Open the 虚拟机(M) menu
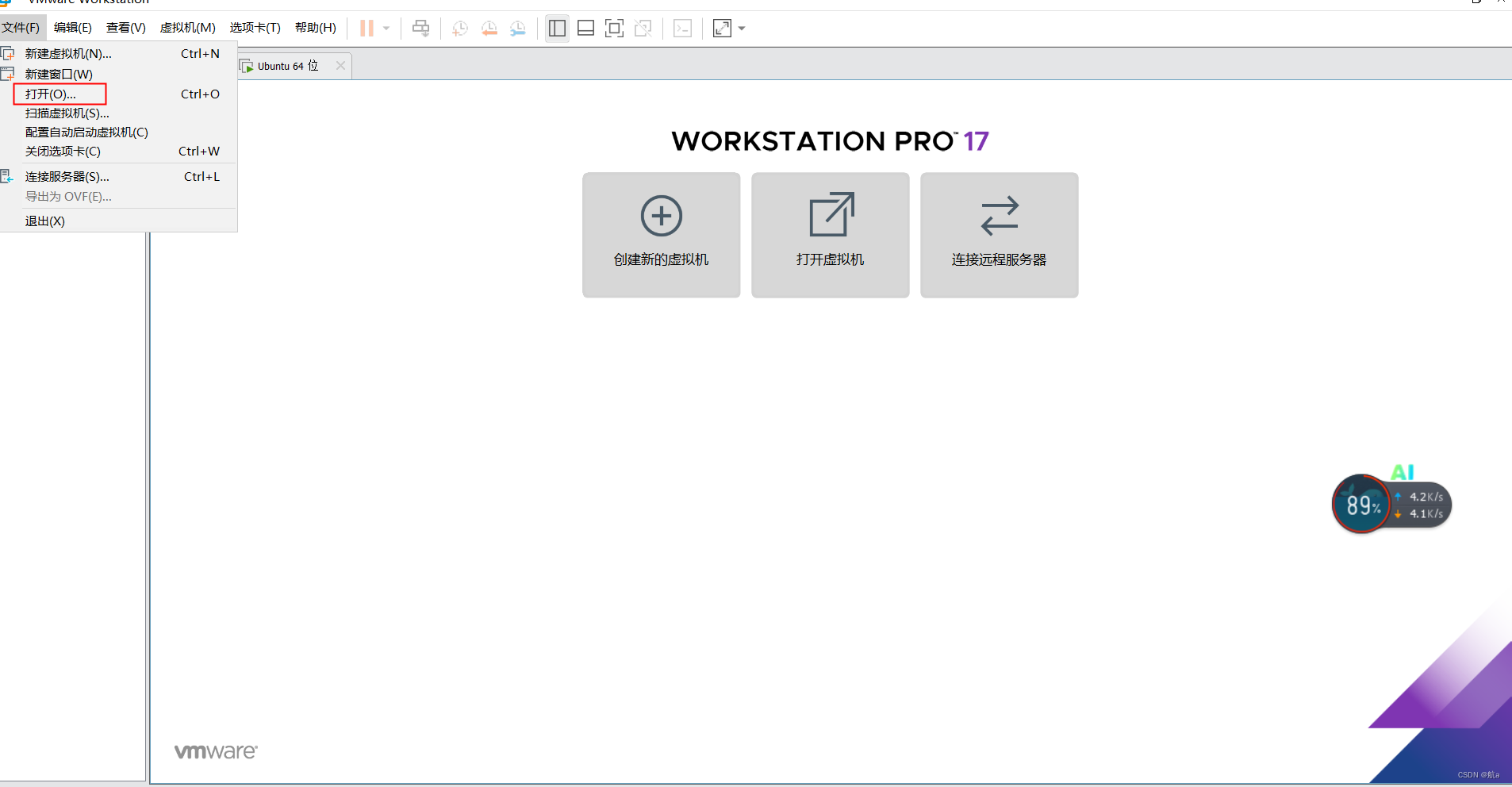This screenshot has width=1512, height=787. (188, 28)
